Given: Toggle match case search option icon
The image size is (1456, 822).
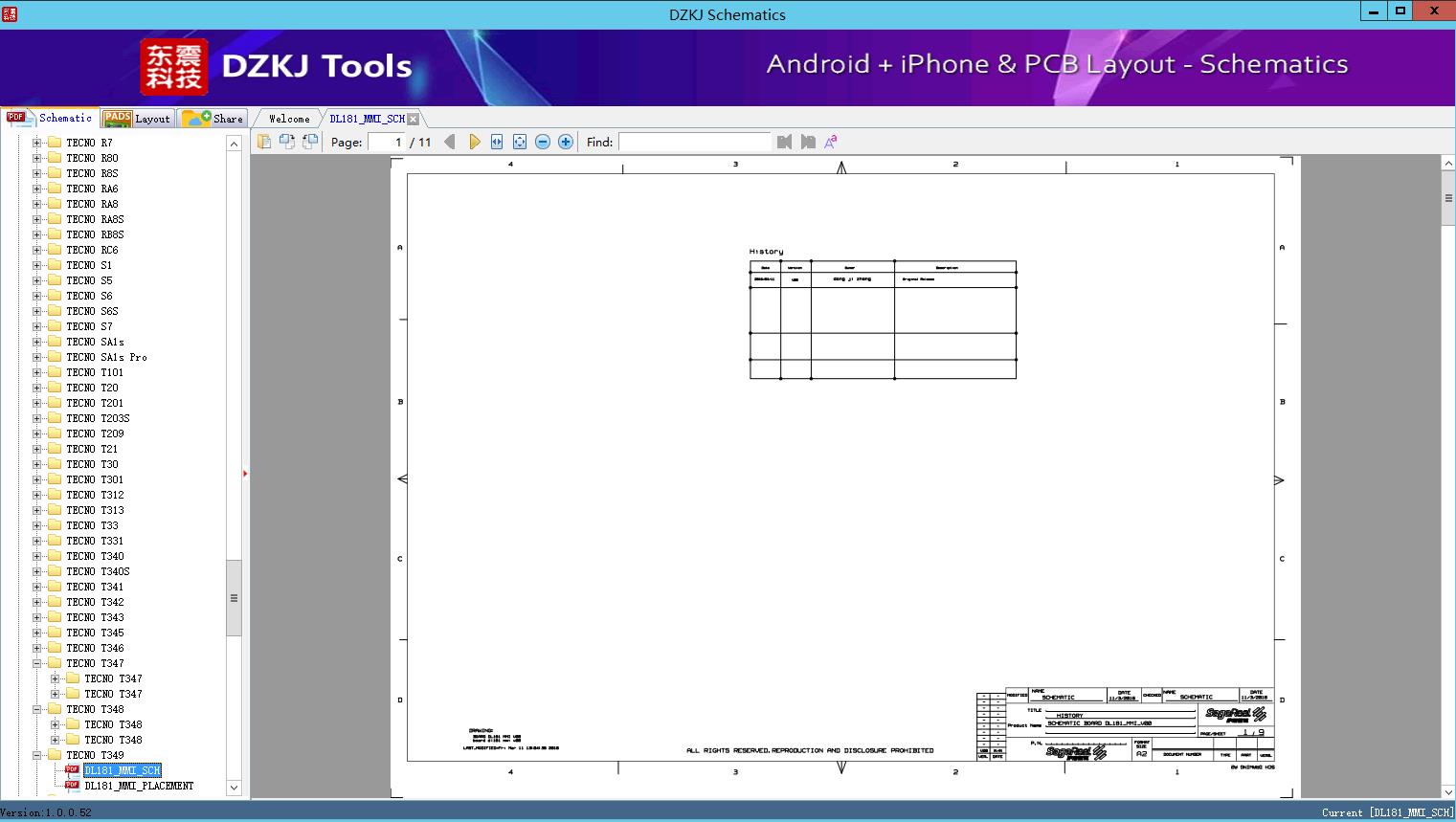Looking at the screenshot, I should click(831, 142).
